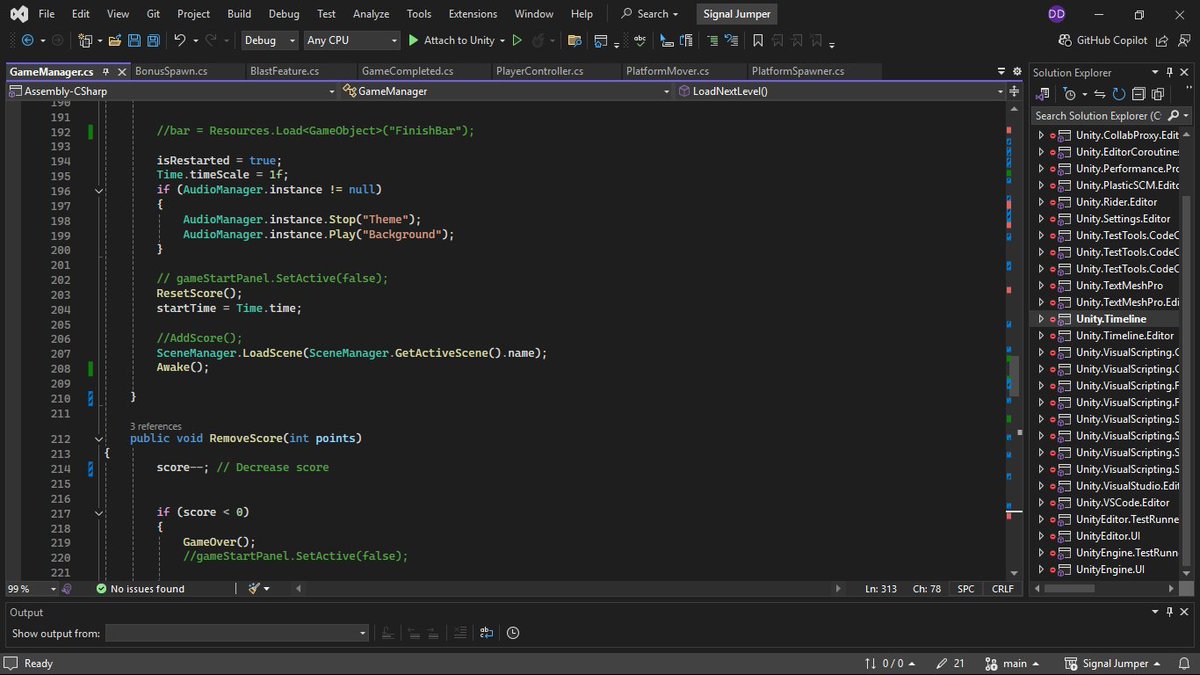Click the No issues found indicator
The image size is (1200, 675).
tap(140, 589)
